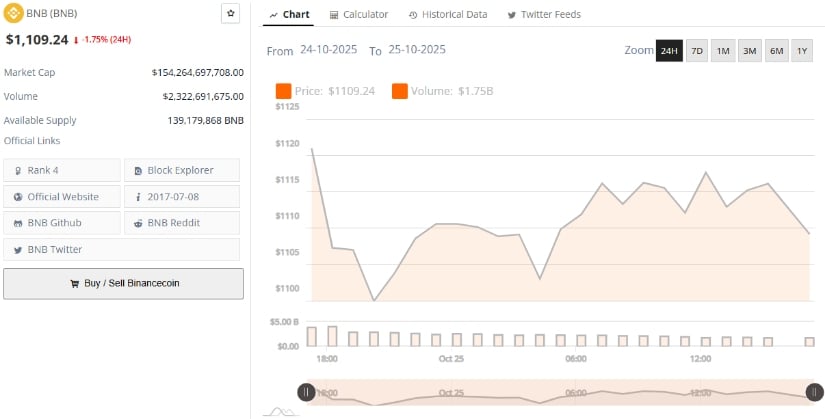Viewport: 825px width, 419px height.
Task: Open the BNB Reddit link
Action: click(182, 222)
